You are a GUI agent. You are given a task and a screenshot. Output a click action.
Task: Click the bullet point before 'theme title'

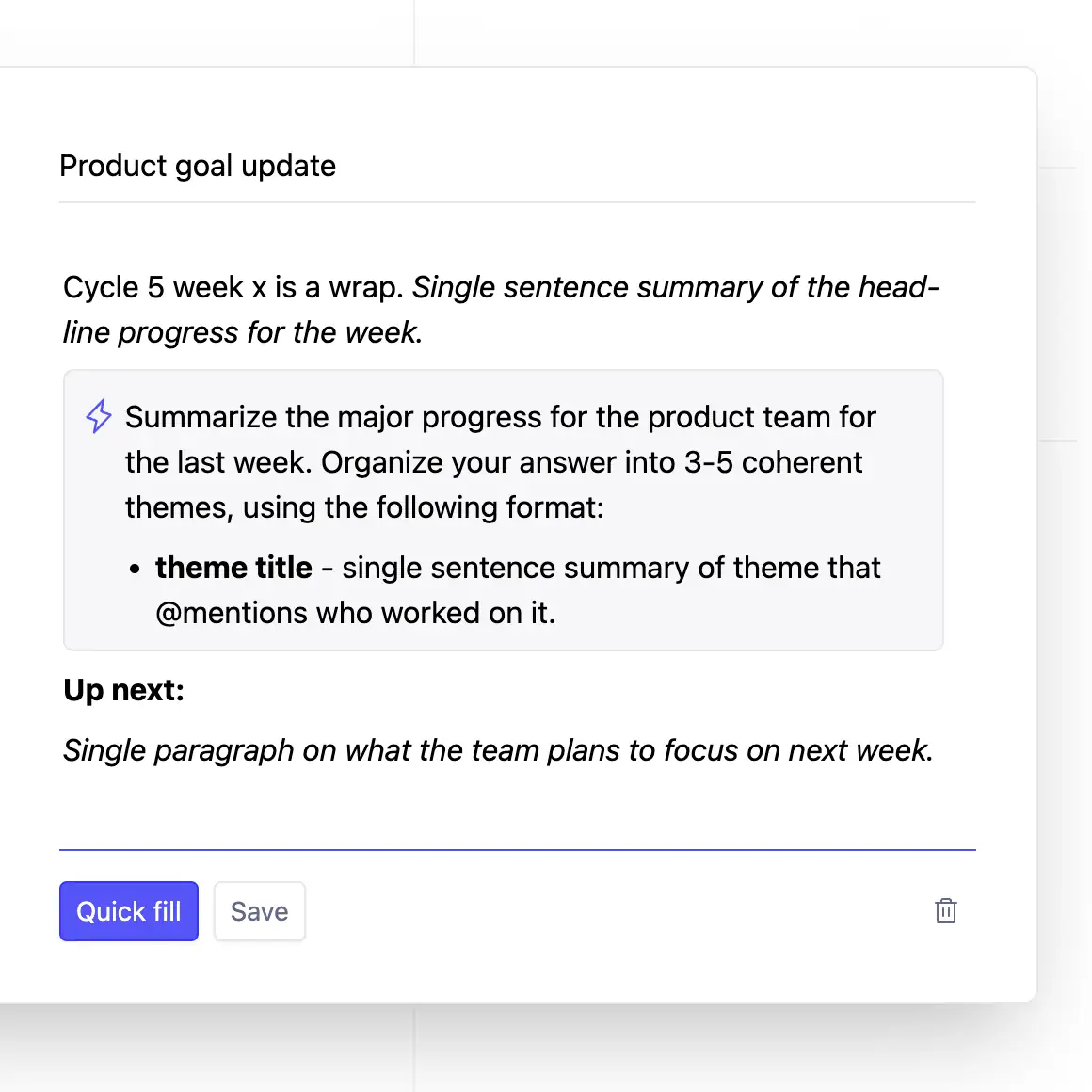pos(136,570)
